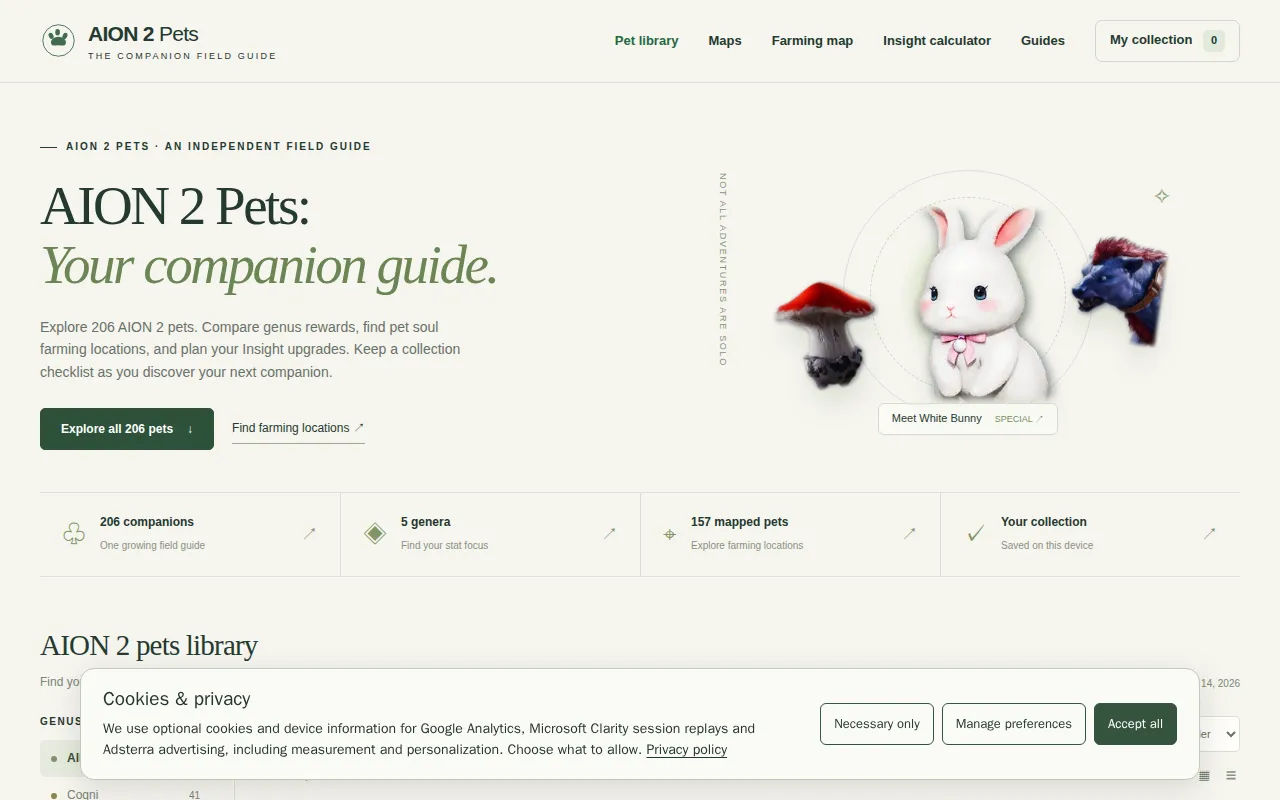
Task: Click the blue wolf pet image
Action: click(x=1120, y=291)
